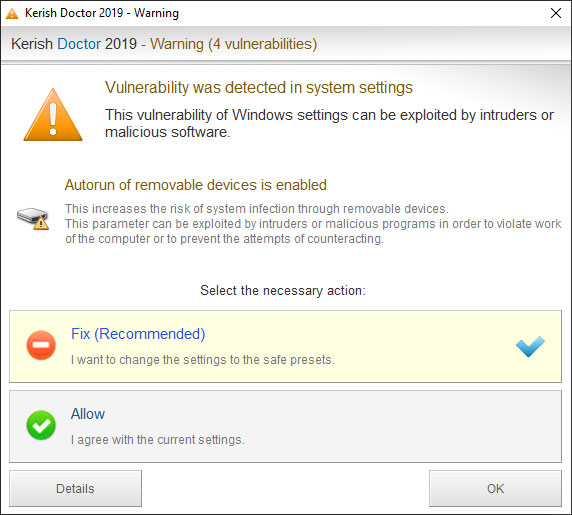Select the Allow option panel
This screenshot has width=572, height=515.
click(x=285, y=426)
